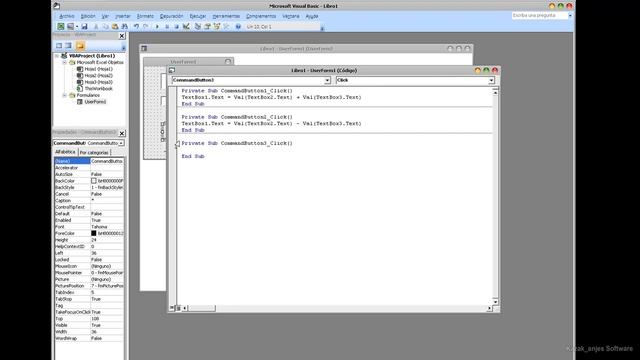Viewport: 640px width, 360px height.
Task: Click the Redo toolbar icon
Action: pos(145,27)
